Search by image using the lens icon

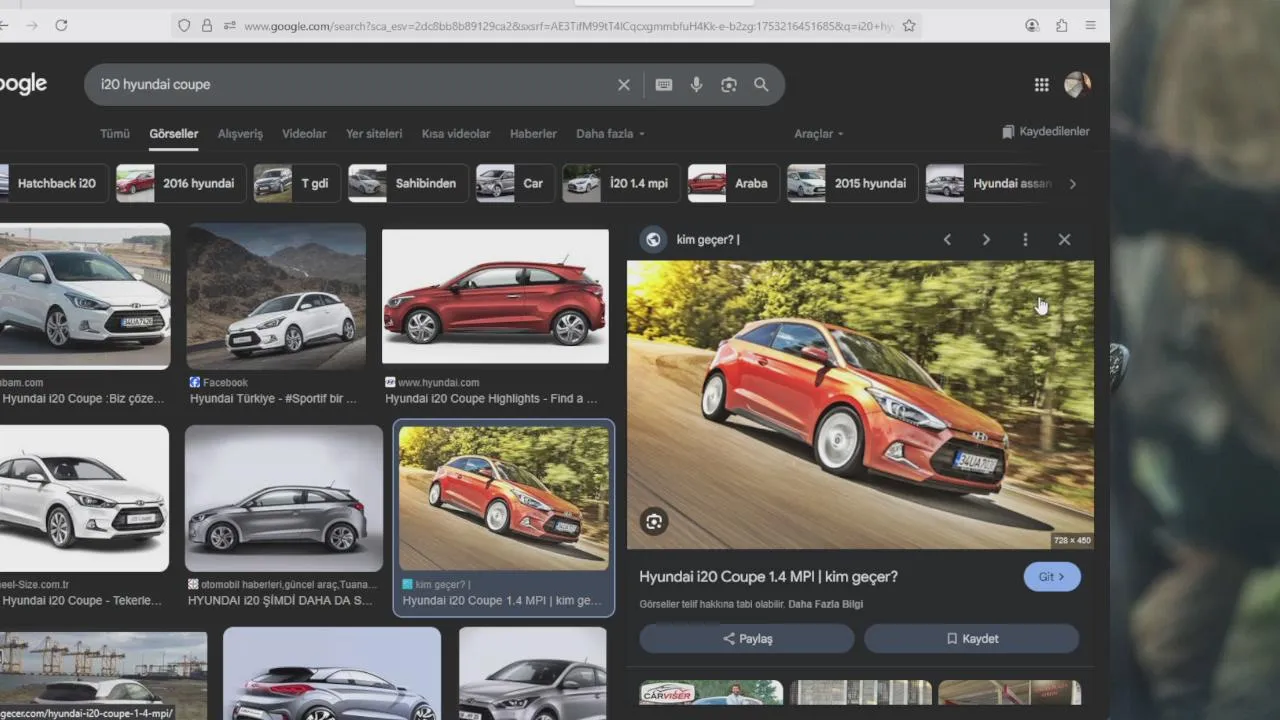pos(729,85)
